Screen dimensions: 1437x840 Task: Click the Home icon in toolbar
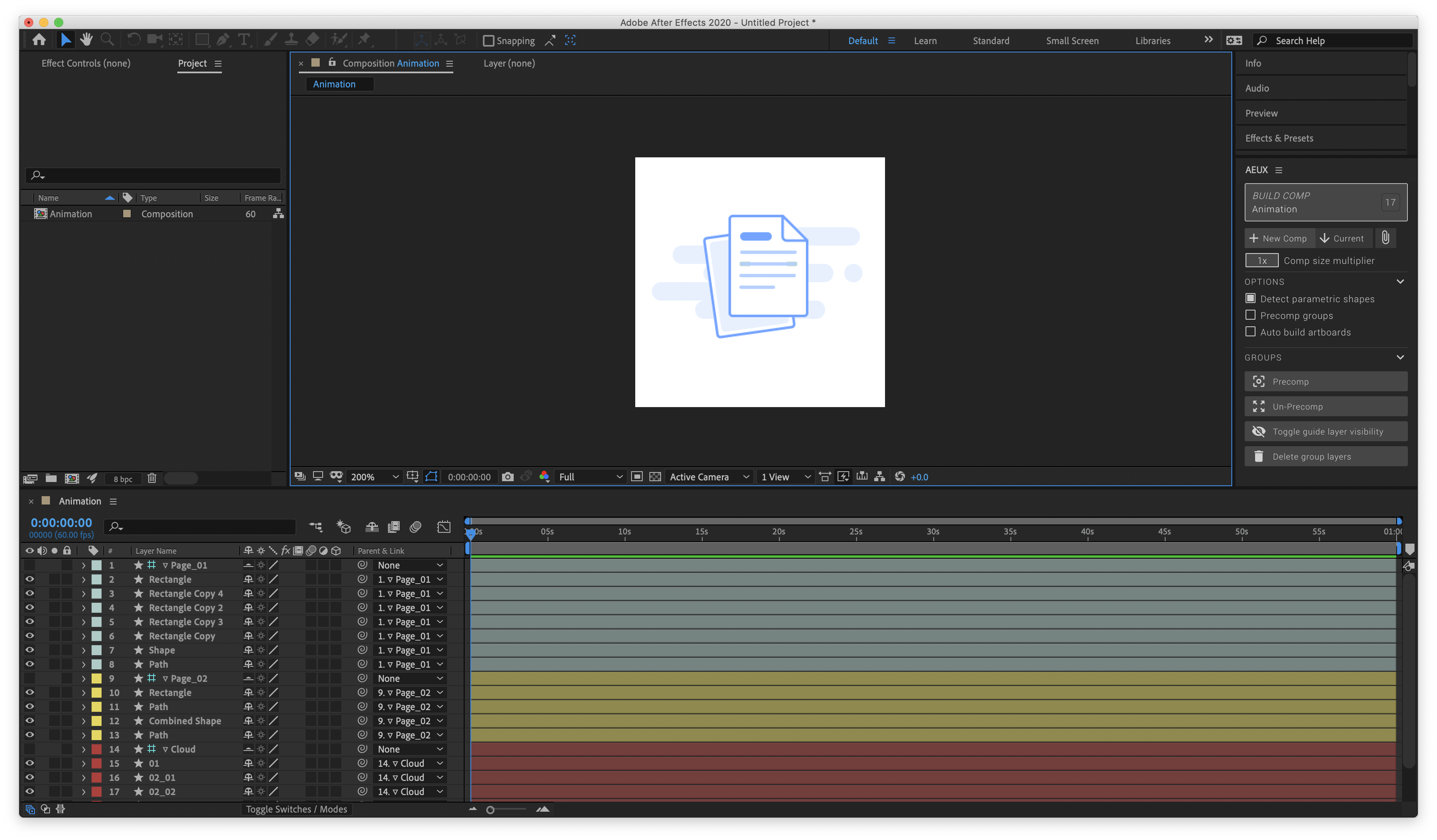pos(40,40)
